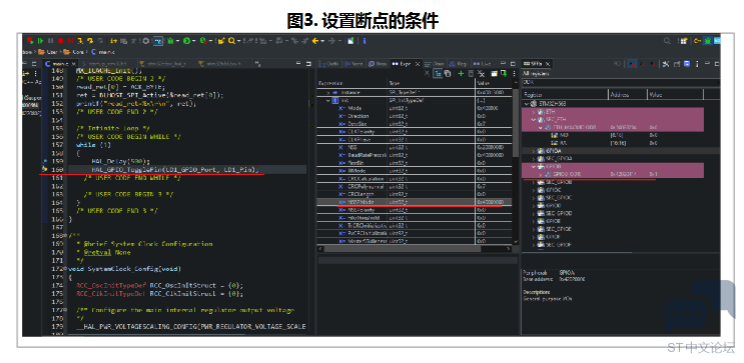Viewport: 744px width, 363px height.
Task: Click the breakpoint marker at line 160
Action: (44, 169)
